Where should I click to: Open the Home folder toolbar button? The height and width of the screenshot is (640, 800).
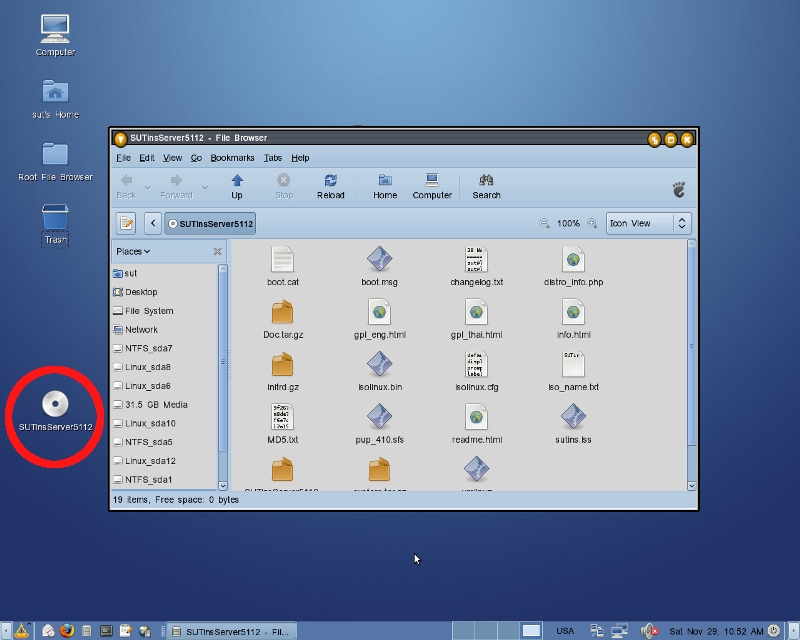385,186
